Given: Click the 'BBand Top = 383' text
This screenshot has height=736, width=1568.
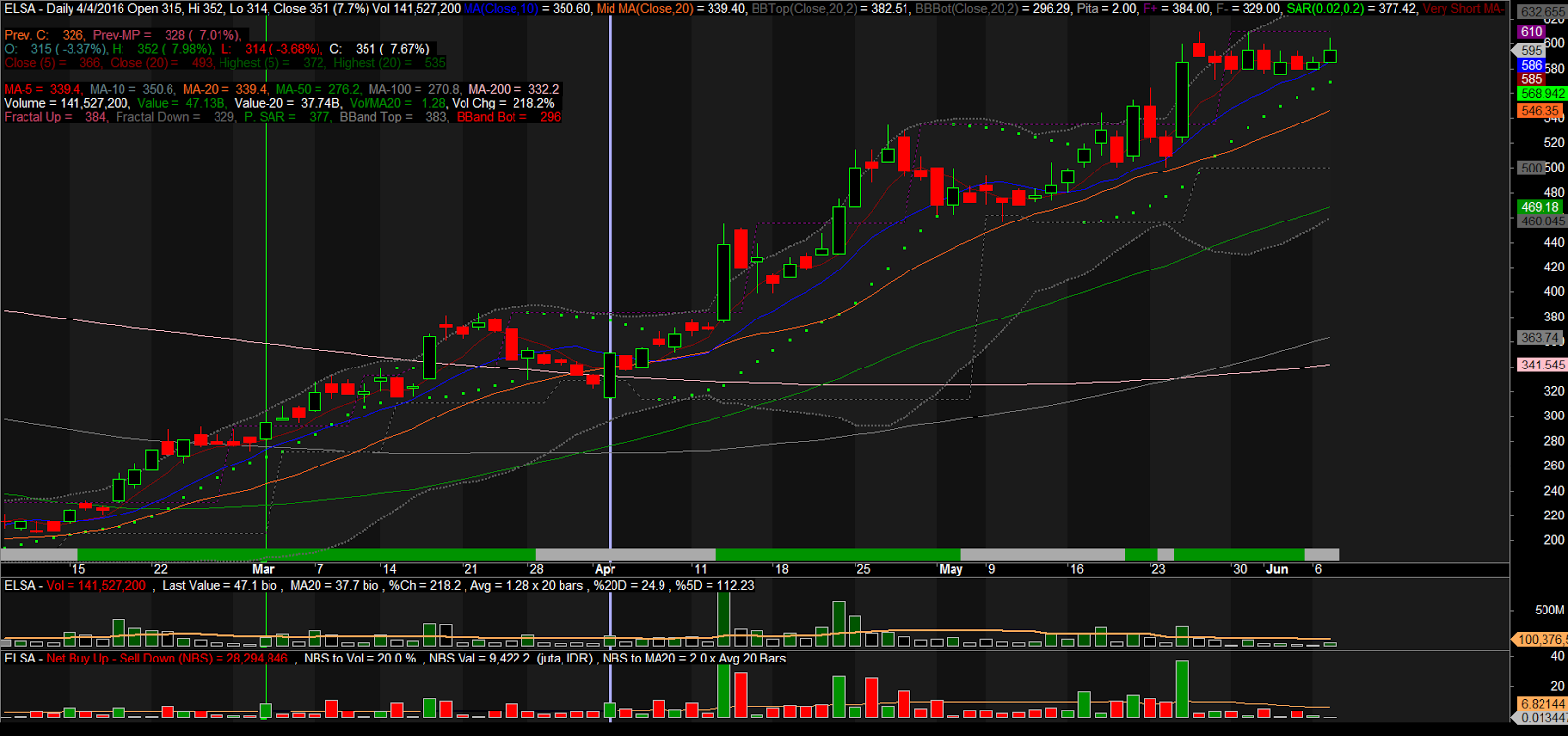Looking at the screenshot, I should (394, 117).
